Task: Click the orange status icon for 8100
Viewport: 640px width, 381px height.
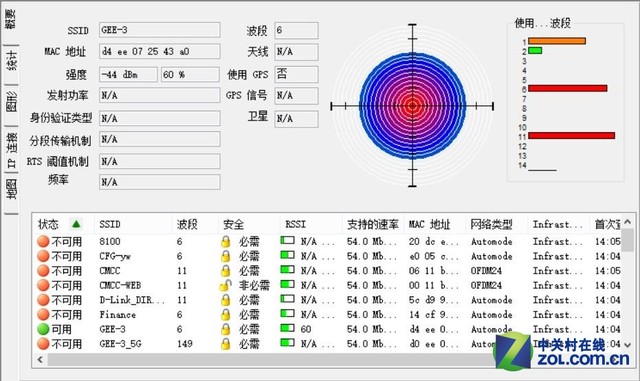Action: coord(43,241)
